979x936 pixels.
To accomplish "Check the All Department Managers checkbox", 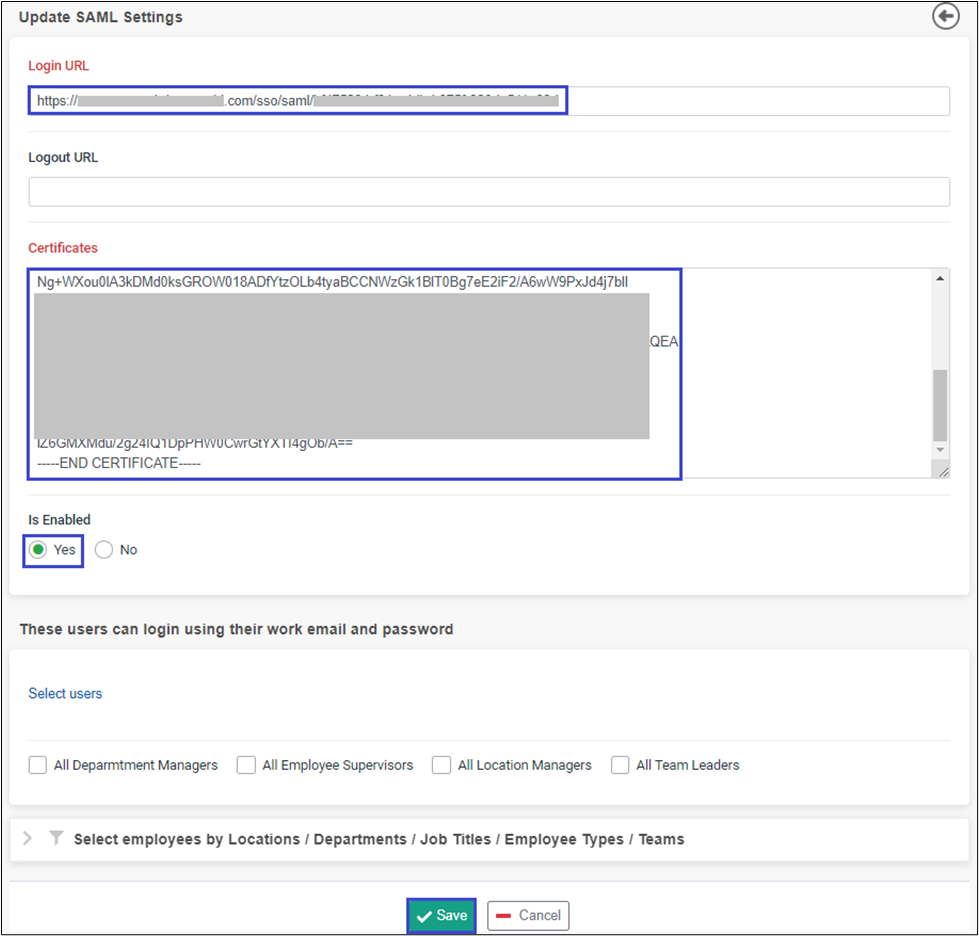I will (x=38, y=765).
